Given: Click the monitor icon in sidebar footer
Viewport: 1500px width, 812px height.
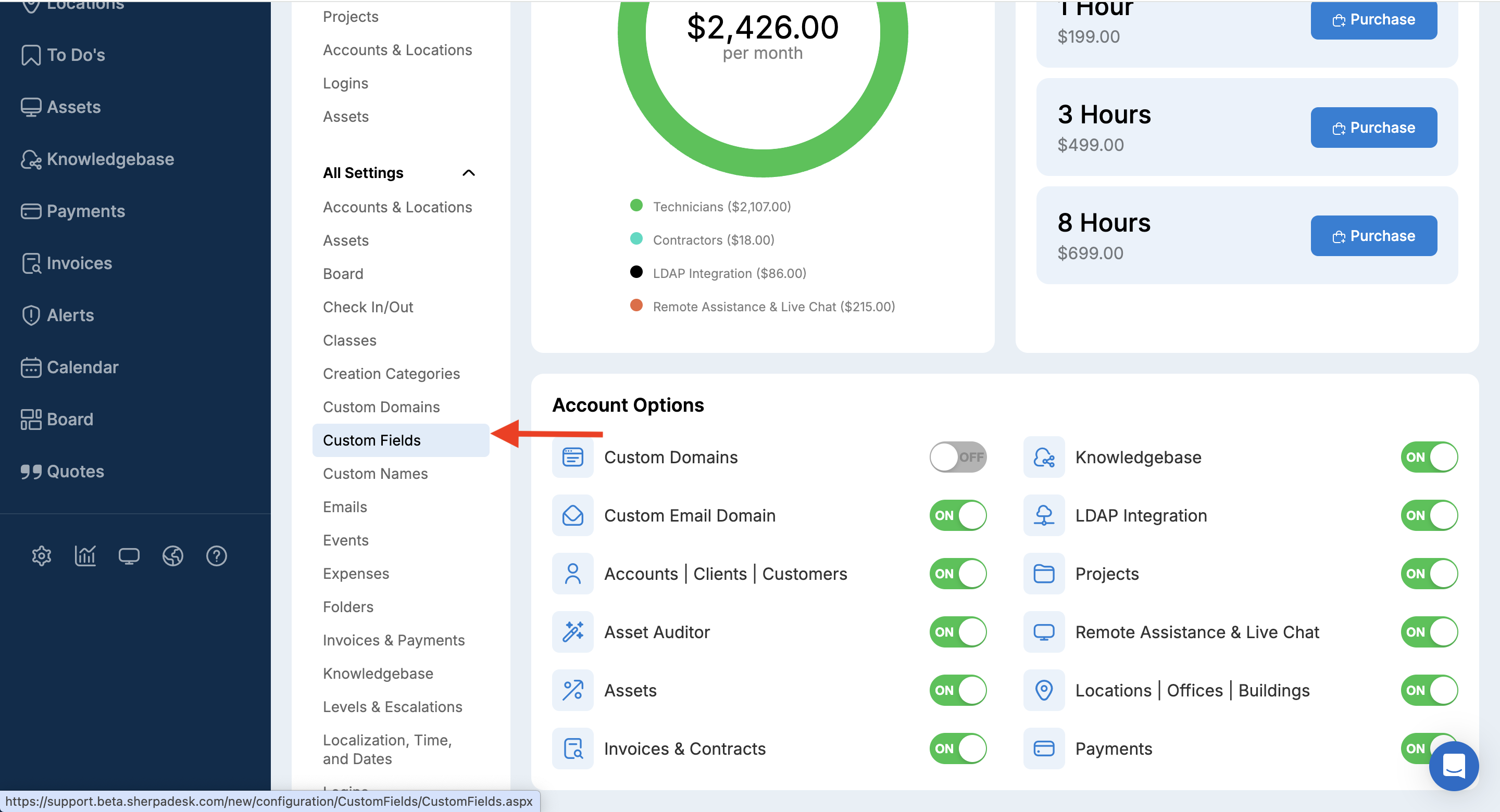Looking at the screenshot, I should [x=129, y=556].
